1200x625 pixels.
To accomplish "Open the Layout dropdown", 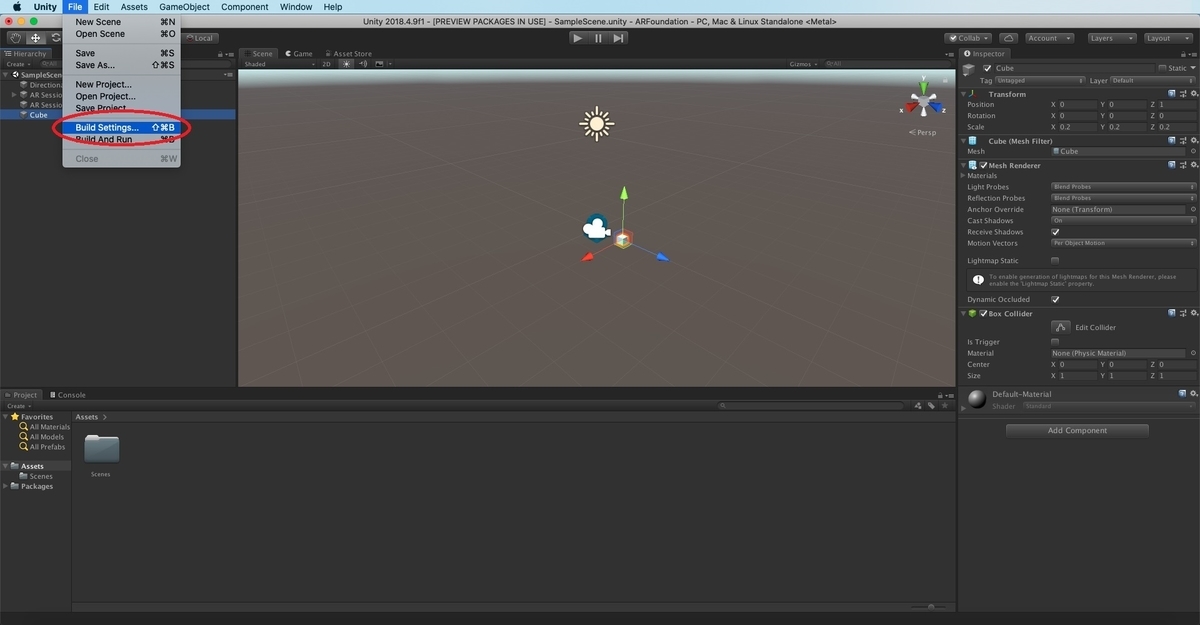I will [1166, 38].
